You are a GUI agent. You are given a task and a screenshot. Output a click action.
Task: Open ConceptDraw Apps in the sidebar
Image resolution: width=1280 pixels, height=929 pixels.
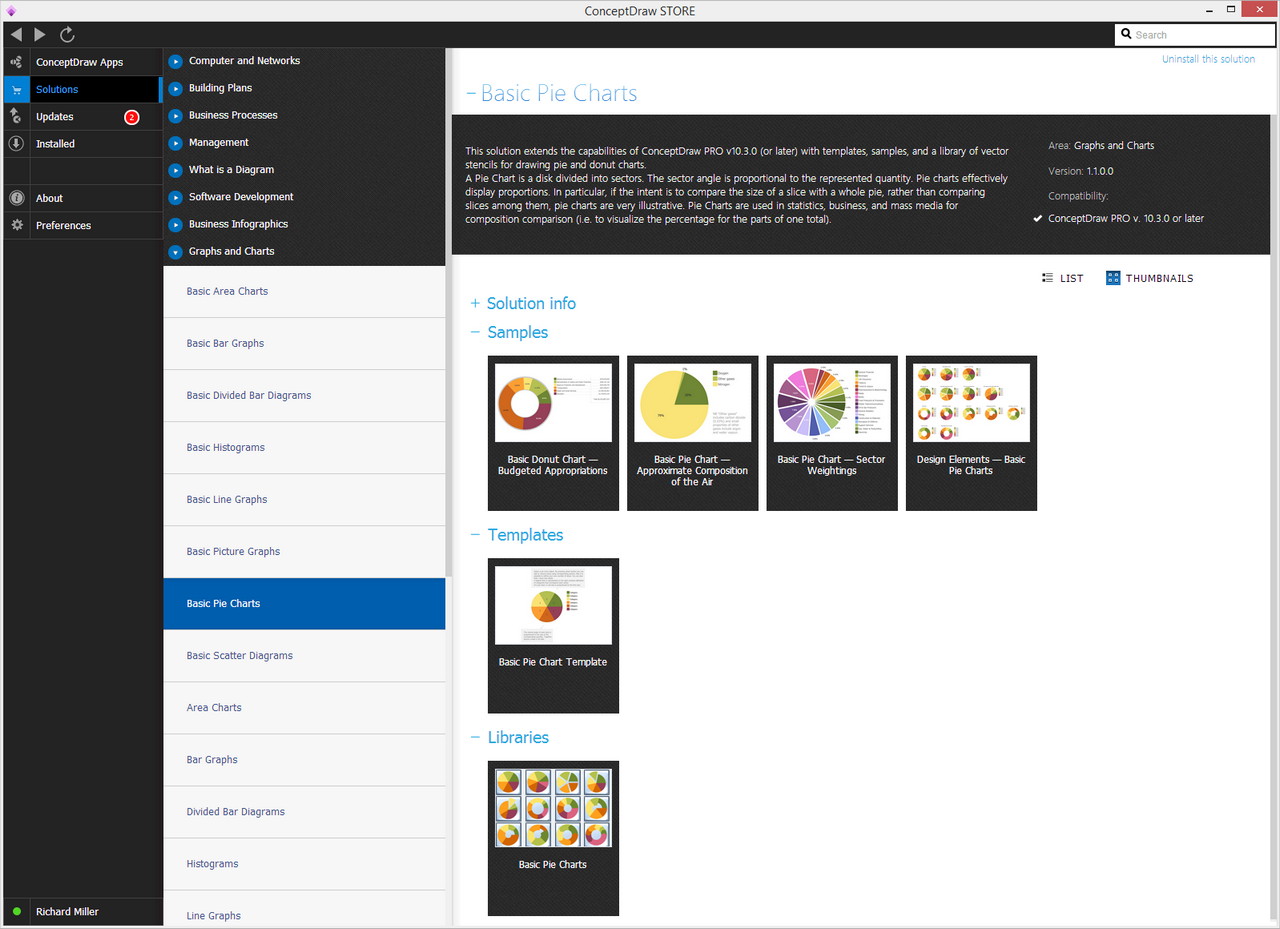[x=83, y=62]
